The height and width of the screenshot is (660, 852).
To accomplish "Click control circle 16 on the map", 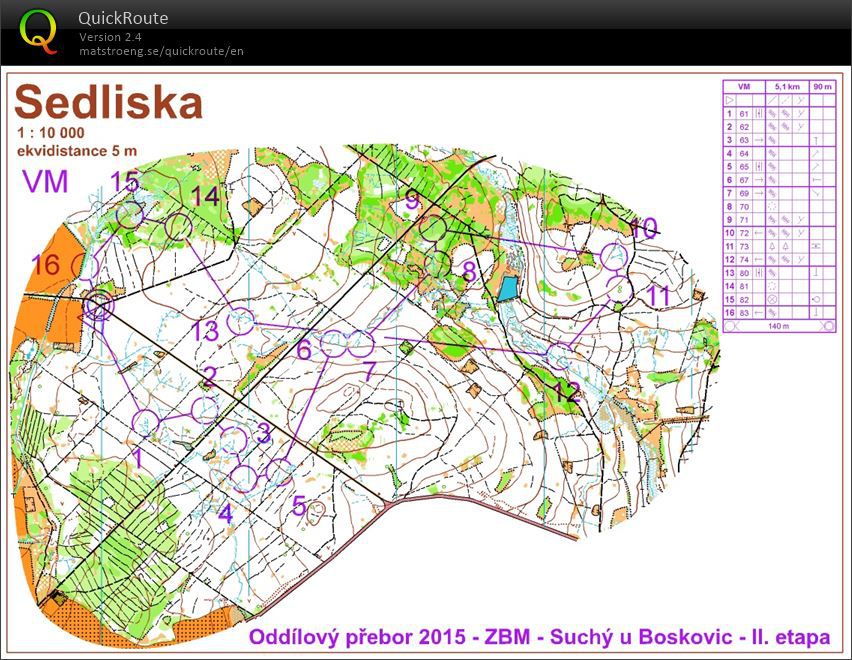I will click(x=87, y=266).
